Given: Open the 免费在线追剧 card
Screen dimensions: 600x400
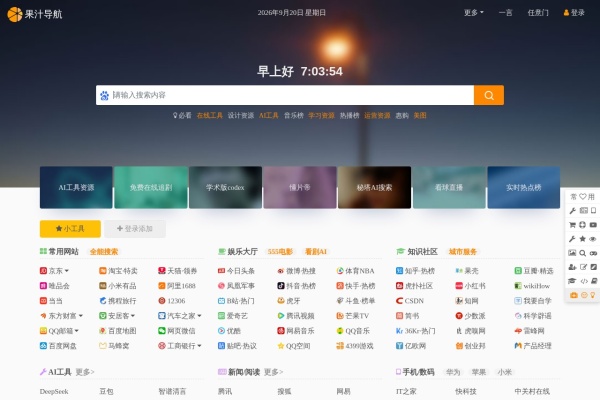Looking at the screenshot, I should [x=151, y=188].
